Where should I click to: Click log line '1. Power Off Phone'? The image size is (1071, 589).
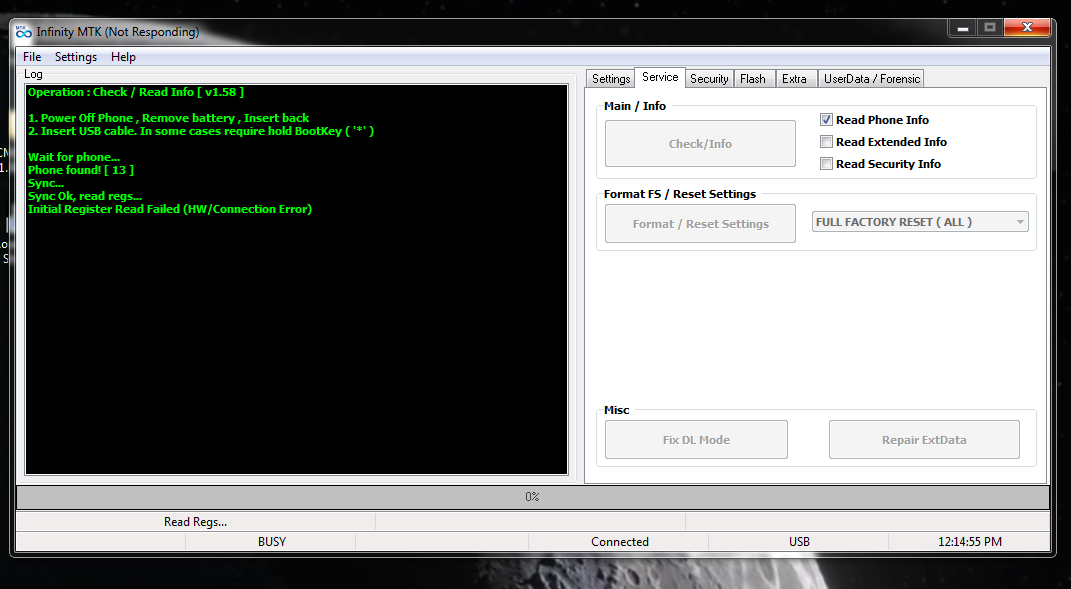169,118
